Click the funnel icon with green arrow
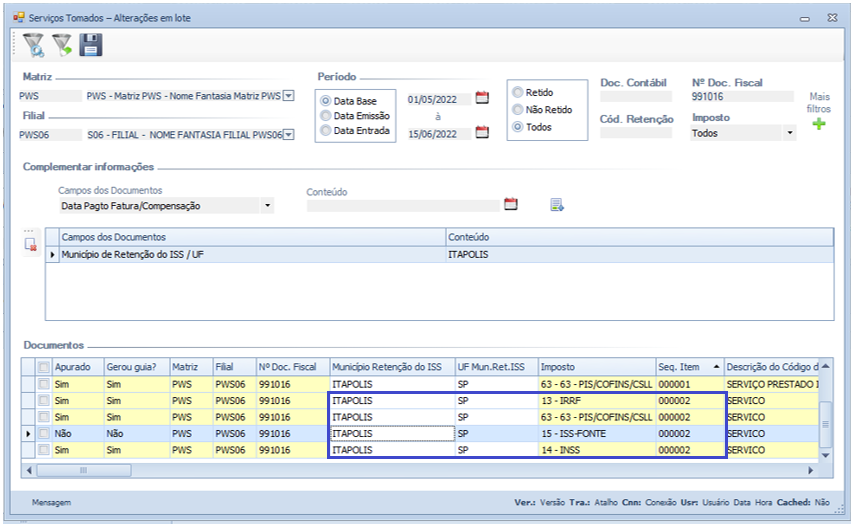The width and height of the screenshot is (853, 524). coord(62,44)
